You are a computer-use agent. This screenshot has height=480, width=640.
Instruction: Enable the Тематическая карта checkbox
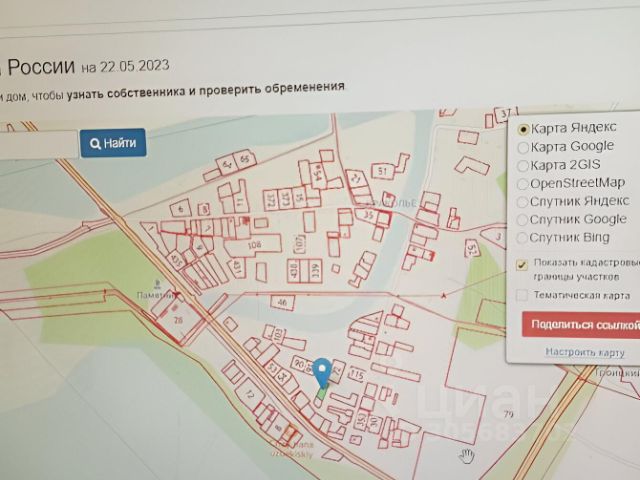coord(522,295)
